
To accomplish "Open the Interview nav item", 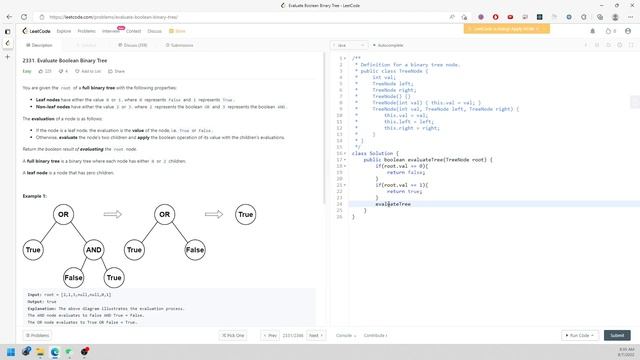I will [x=111, y=31].
